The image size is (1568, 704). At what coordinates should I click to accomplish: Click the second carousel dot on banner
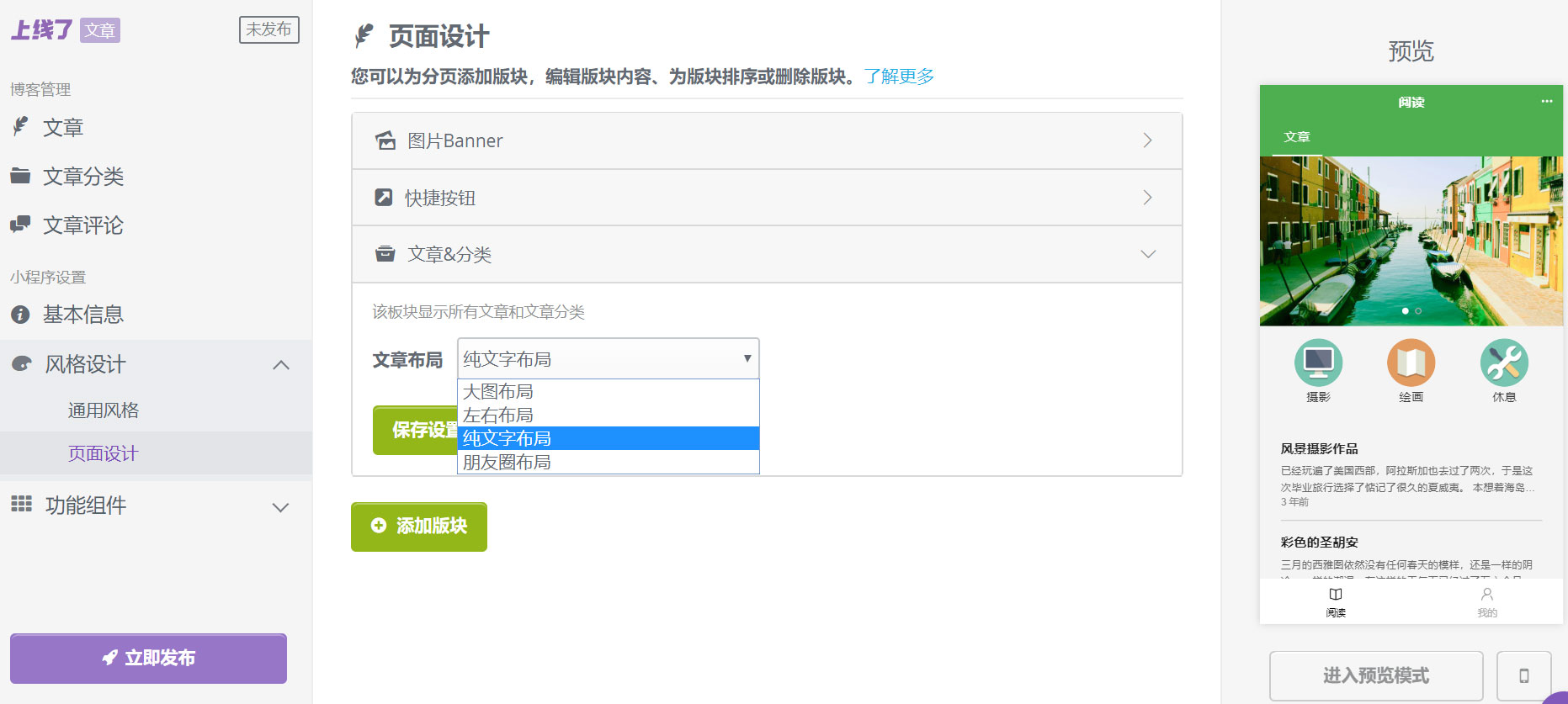point(1418,311)
